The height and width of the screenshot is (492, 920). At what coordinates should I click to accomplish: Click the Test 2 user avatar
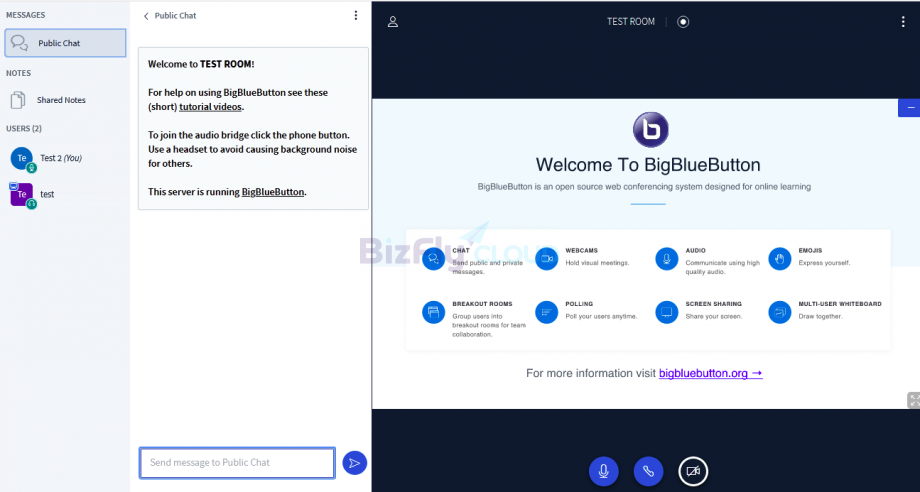pyautogui.click(x=22, y=158)
